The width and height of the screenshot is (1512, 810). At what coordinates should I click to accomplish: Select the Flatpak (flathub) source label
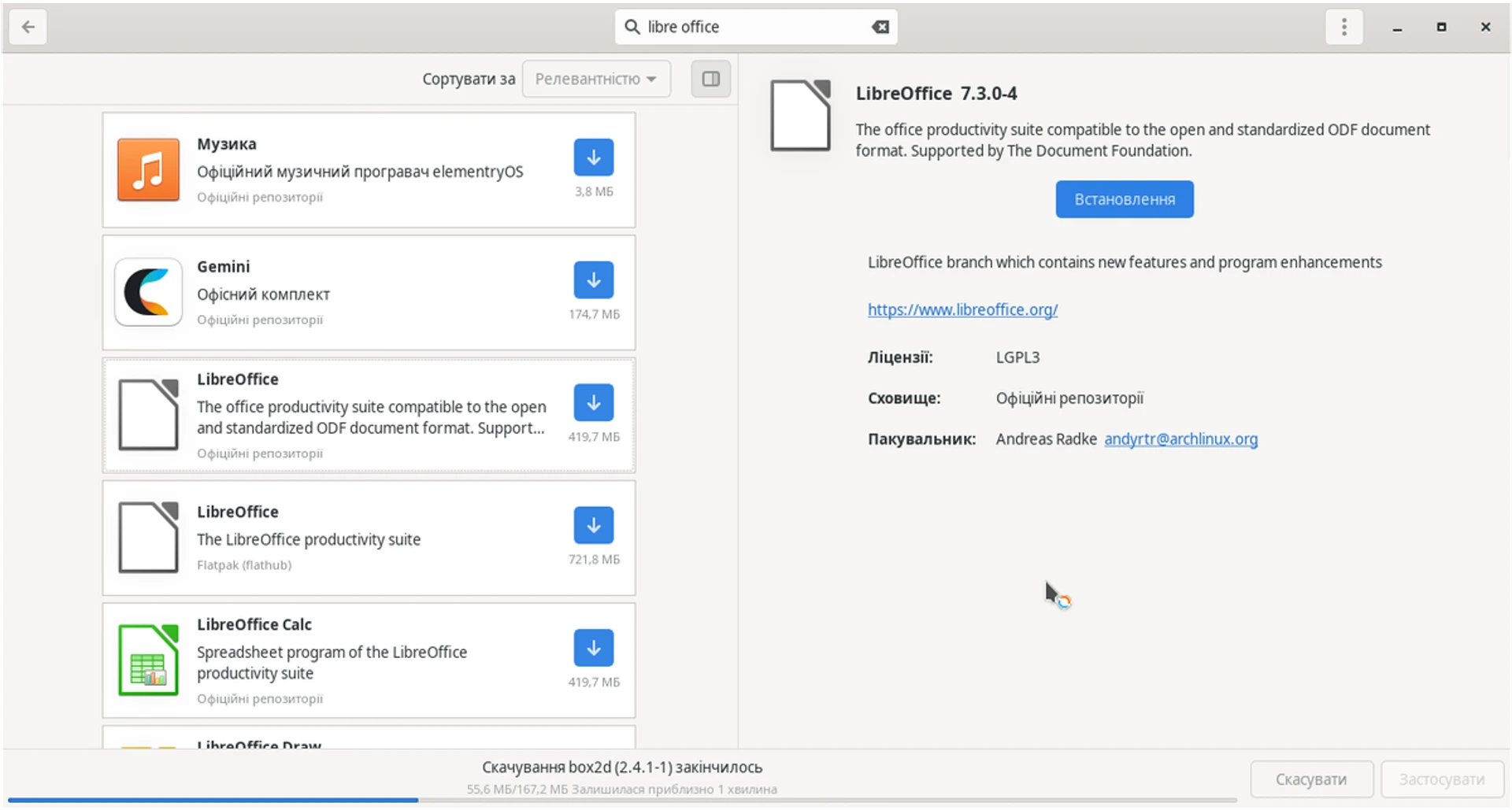coord(244,565)
